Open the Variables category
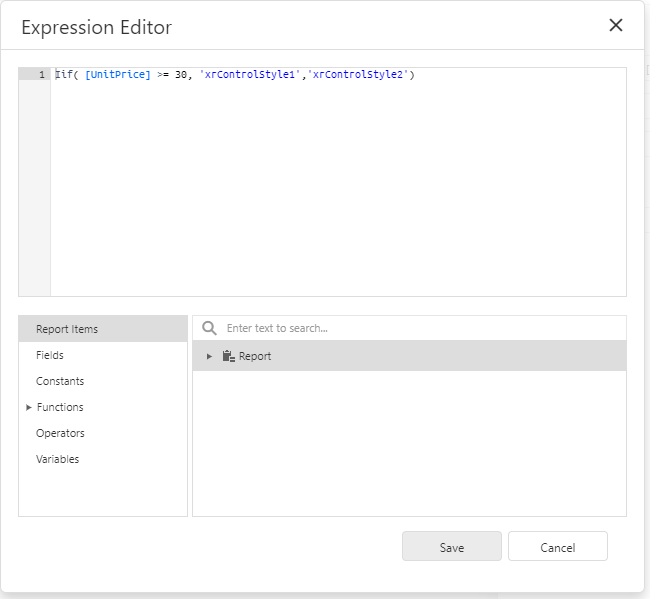 coord(57,459)
